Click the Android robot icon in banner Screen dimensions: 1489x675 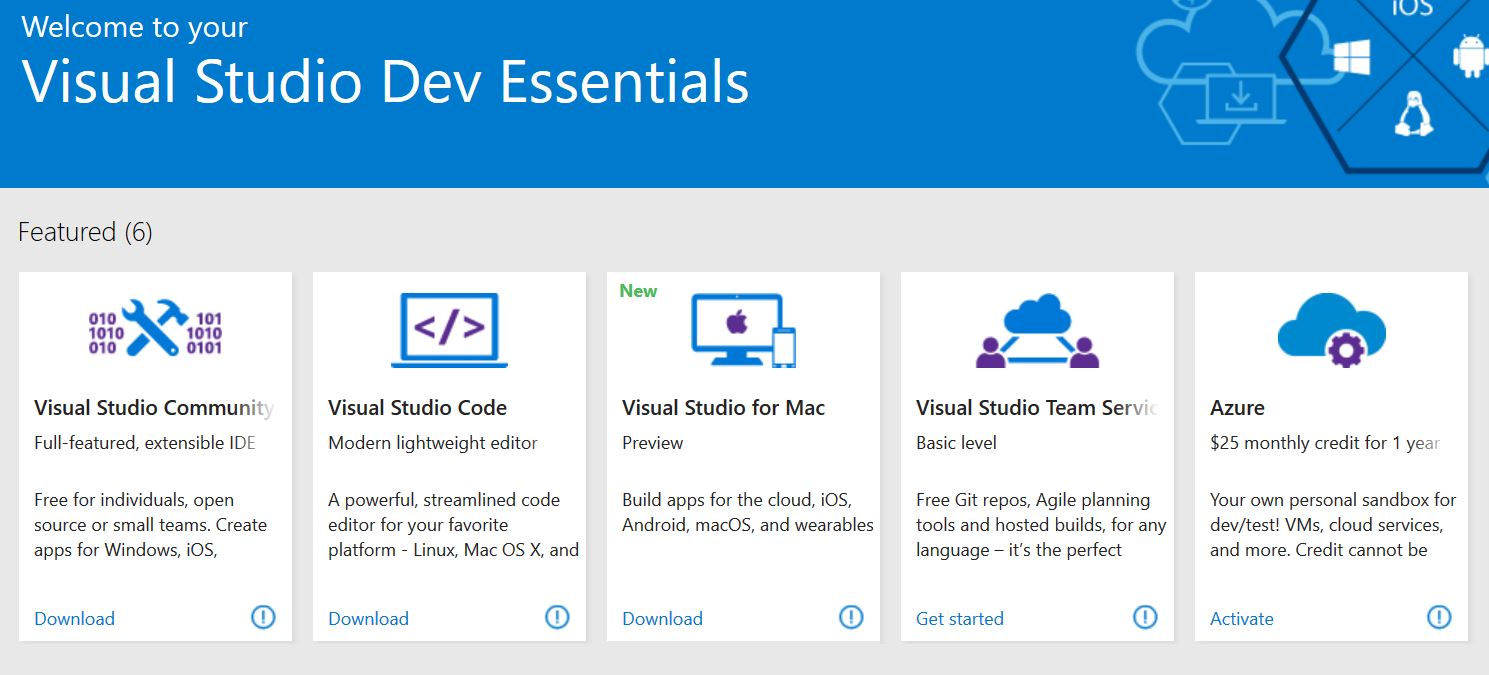[x=1470, y=56]
